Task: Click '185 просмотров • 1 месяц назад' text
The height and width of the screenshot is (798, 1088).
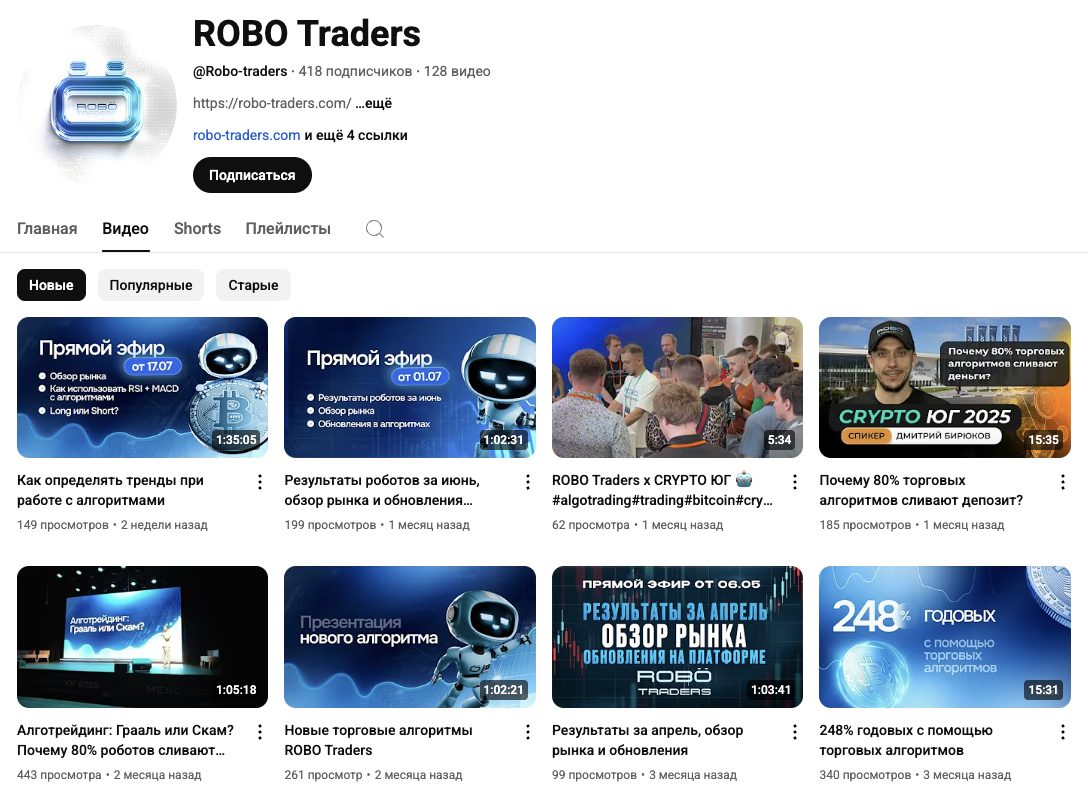Action: pos(912,525)
